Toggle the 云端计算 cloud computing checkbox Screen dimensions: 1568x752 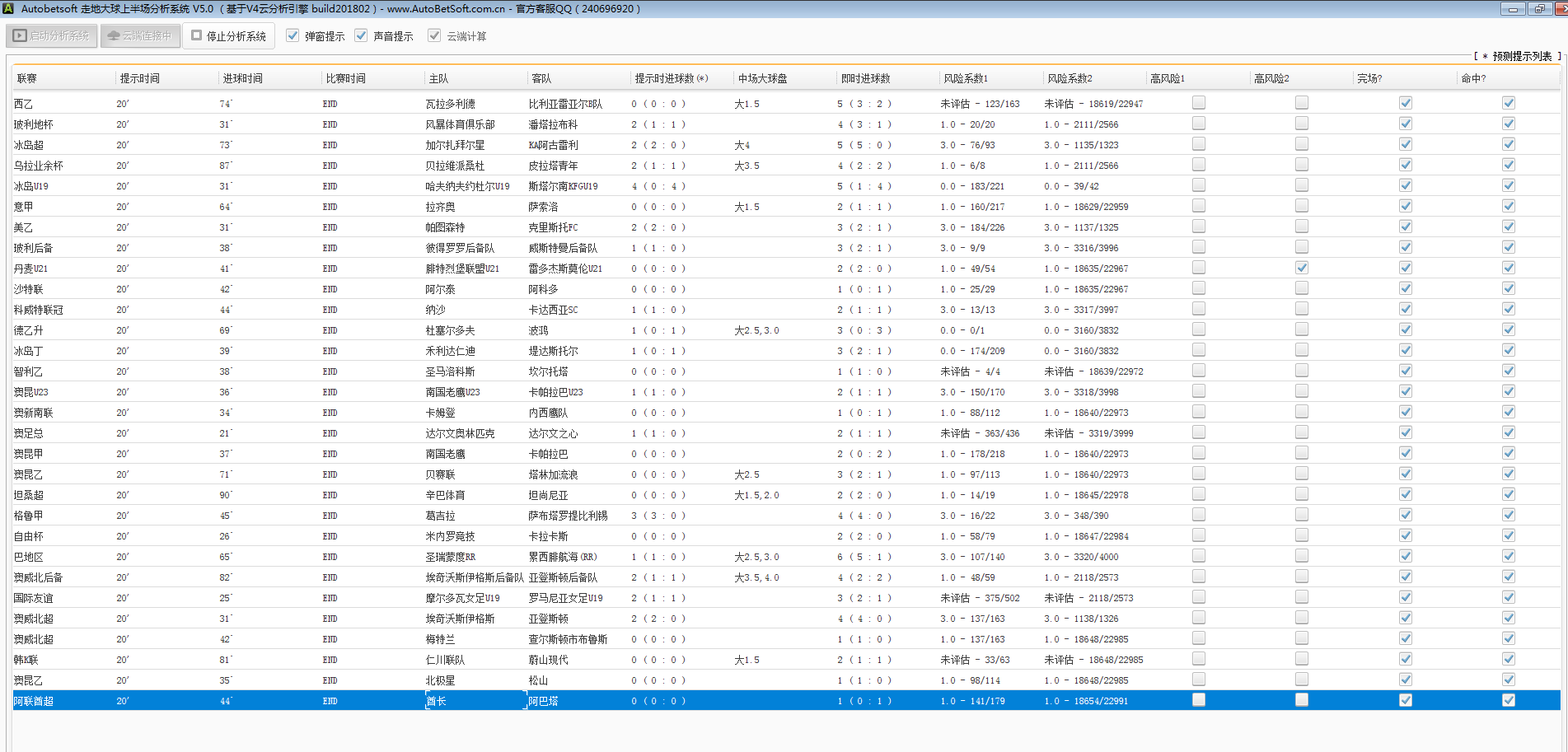pyautogui.click(x=434, y=35)
